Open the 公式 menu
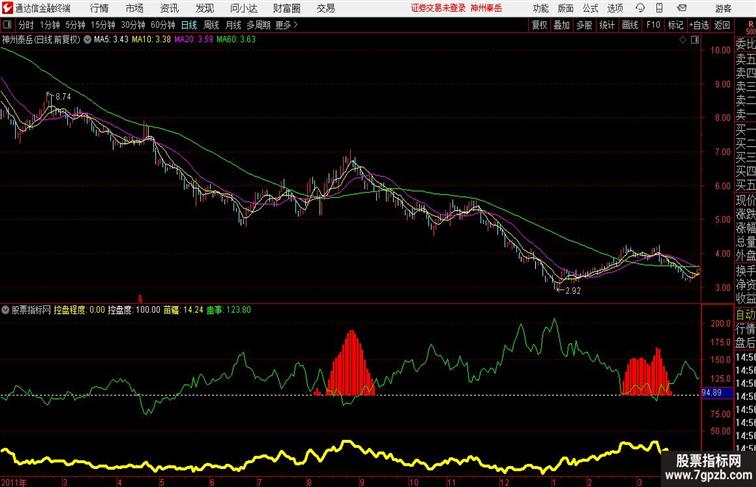Viewport: 756px width, 487px height. pos(590,8)
